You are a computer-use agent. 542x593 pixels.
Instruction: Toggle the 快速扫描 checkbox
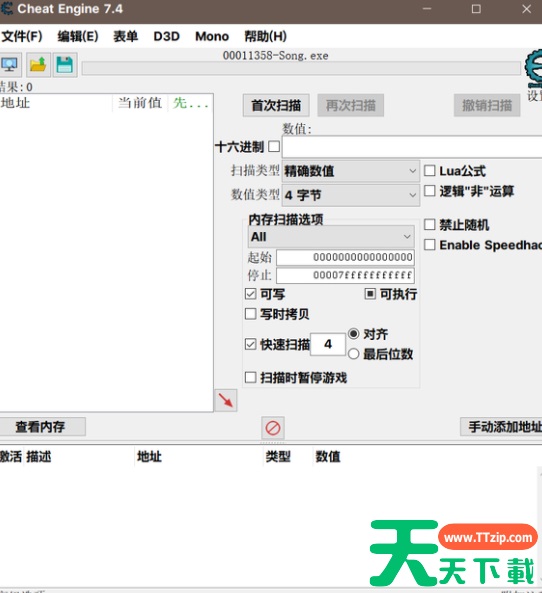pyautogui.click(x=250, y=344)
